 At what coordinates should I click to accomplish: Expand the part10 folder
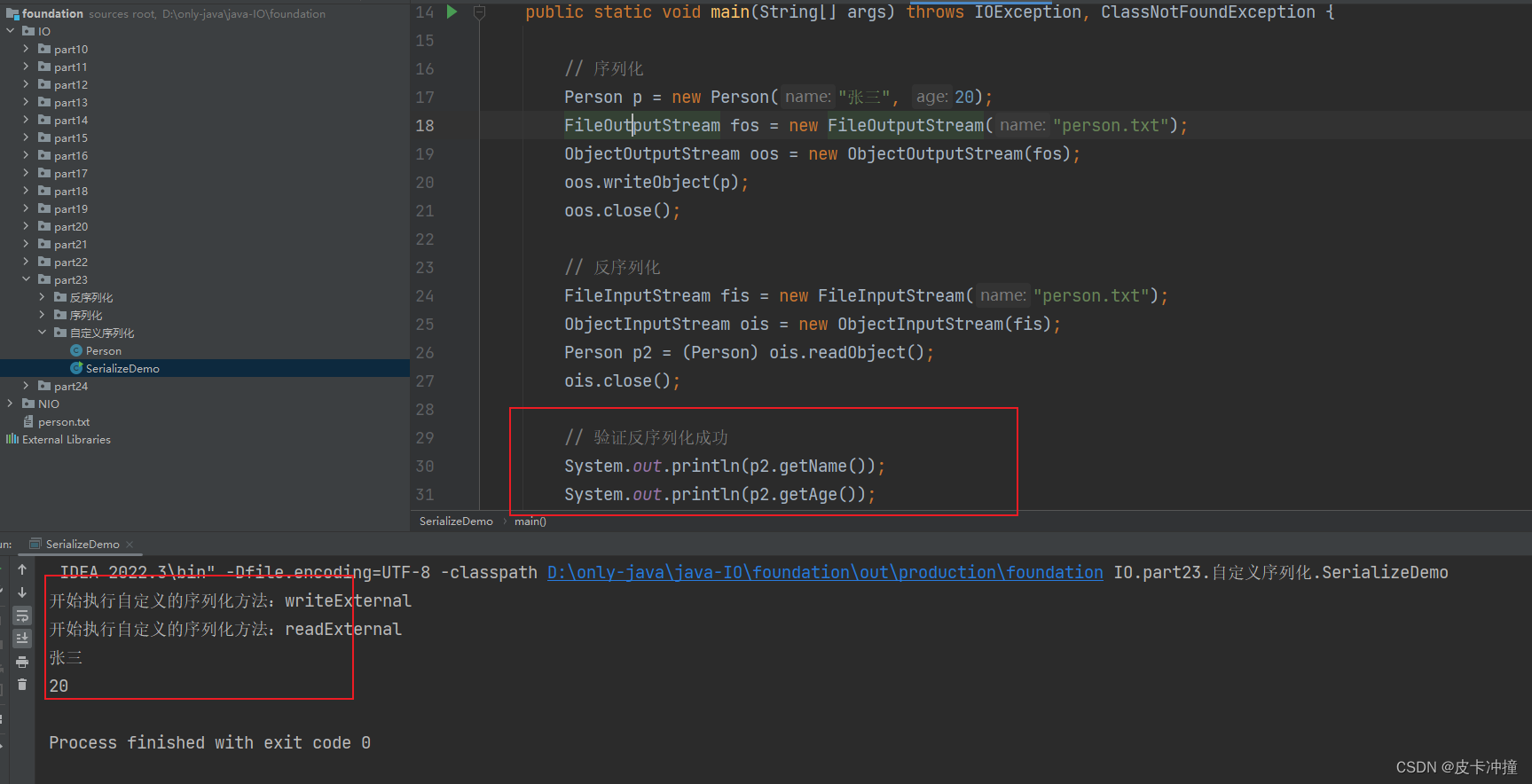(x=27, y=49)
